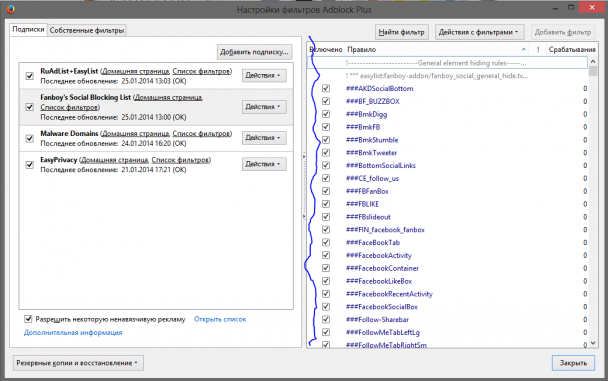
Task: Toggle checkbox for ###AKDSocialBottom rule
Action: point(326,88)
